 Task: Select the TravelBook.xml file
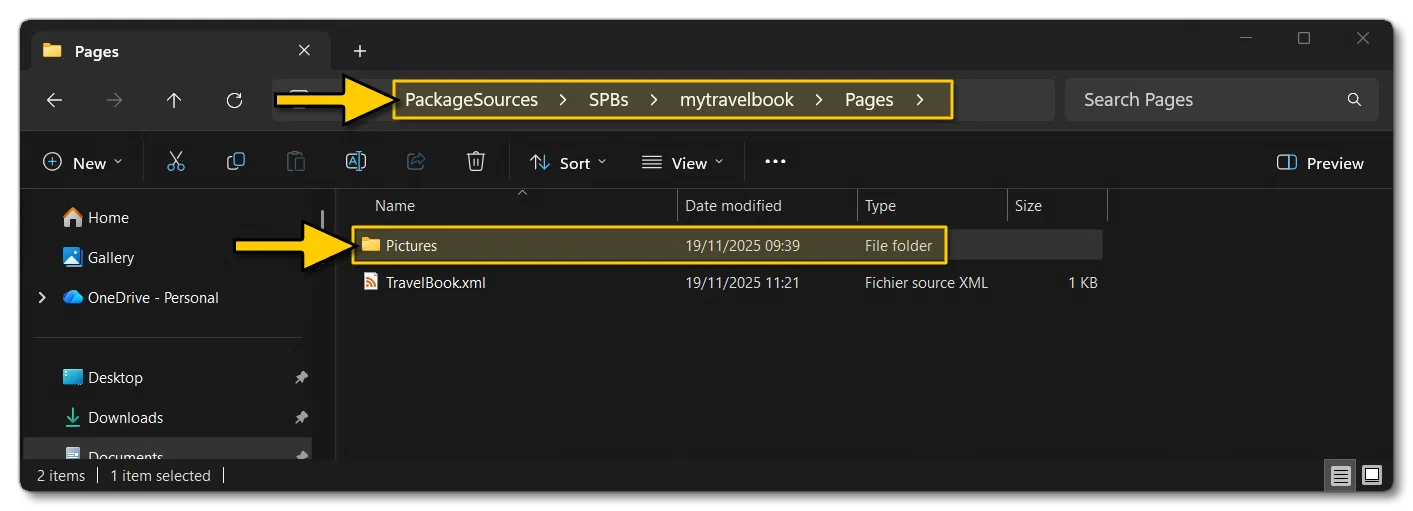pyautogui.click(x=728, y=283)
